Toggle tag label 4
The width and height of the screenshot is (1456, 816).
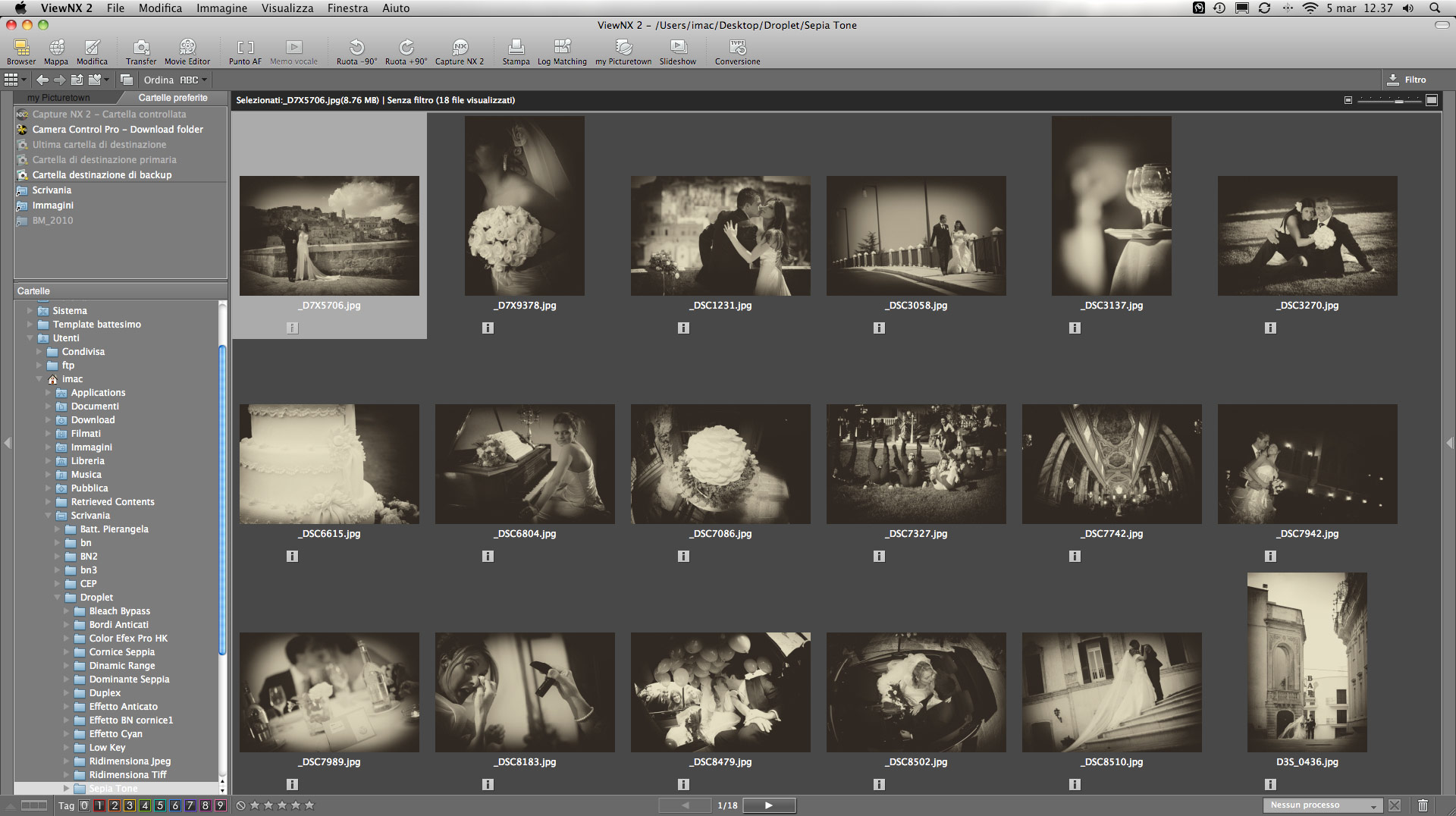pyautogui.click(x=145, y=805)
